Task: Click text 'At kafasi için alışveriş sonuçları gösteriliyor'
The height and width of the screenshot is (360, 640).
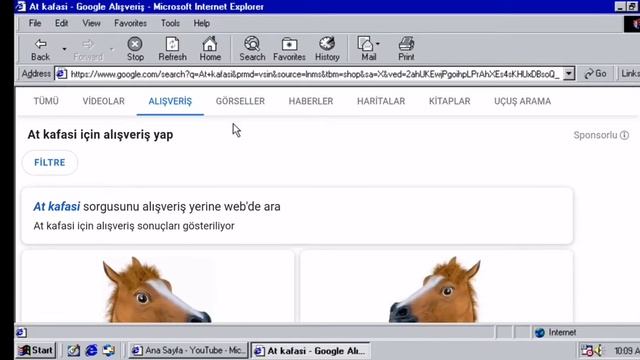Action: (134, 226)
